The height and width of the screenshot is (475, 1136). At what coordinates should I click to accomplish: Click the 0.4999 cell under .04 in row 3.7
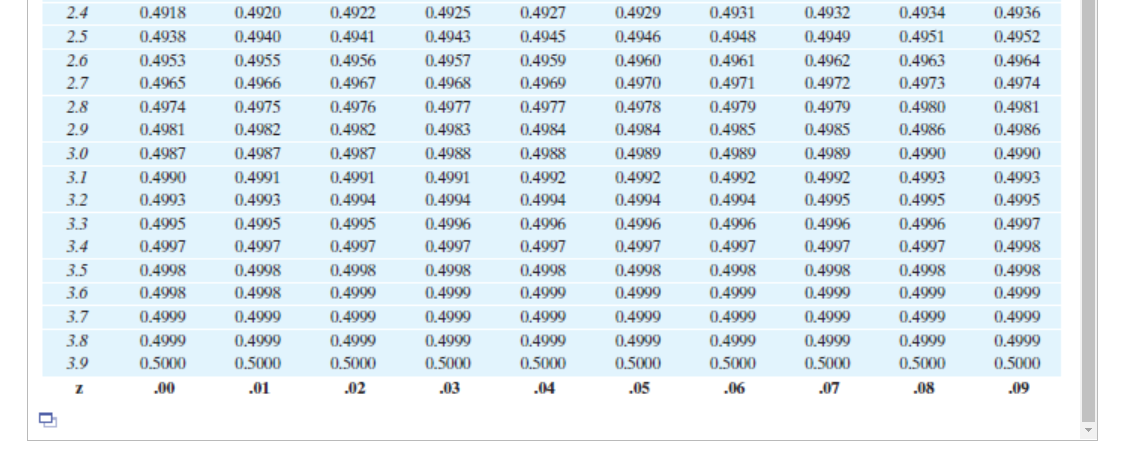[543, 316]
